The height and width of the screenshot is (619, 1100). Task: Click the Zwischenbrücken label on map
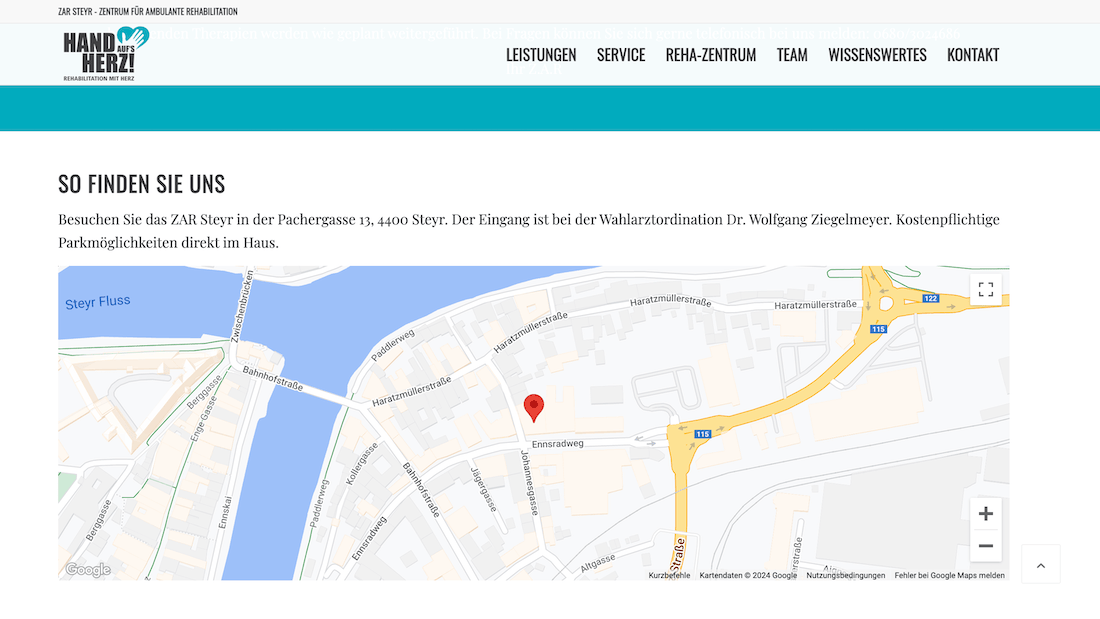point(242,307)
